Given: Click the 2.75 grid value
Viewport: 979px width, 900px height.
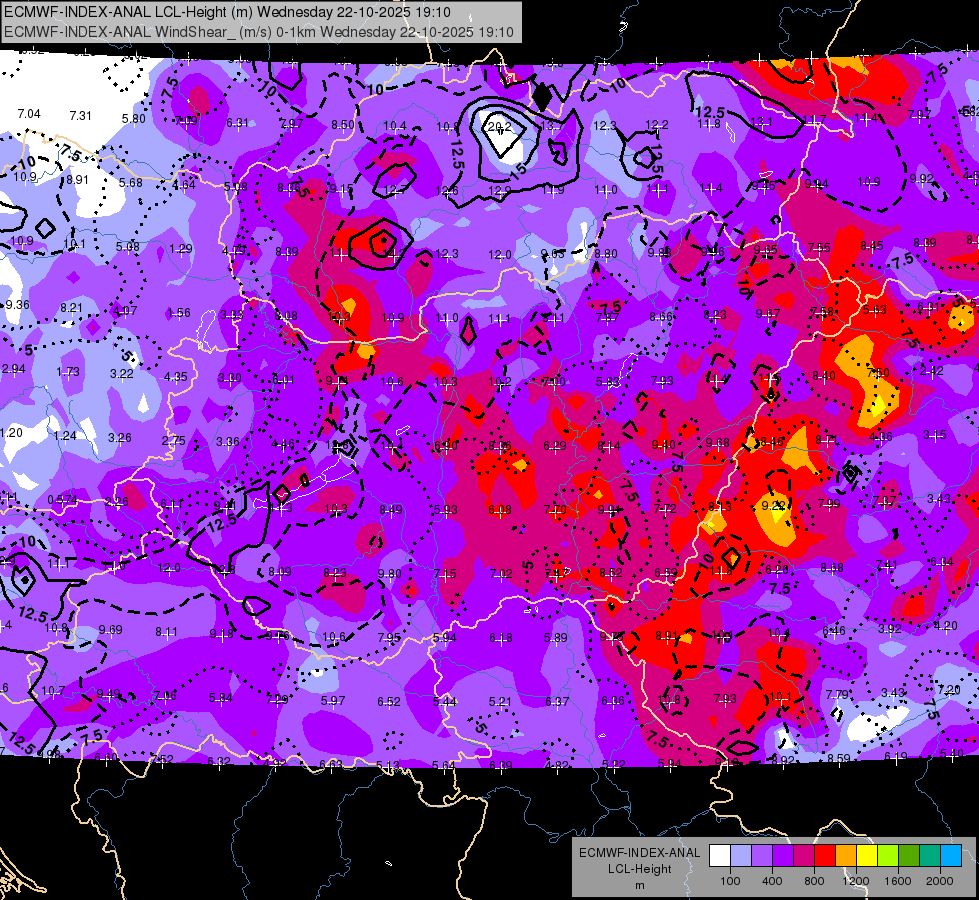Looking at the screenshot, I should (x=174, y=440).
